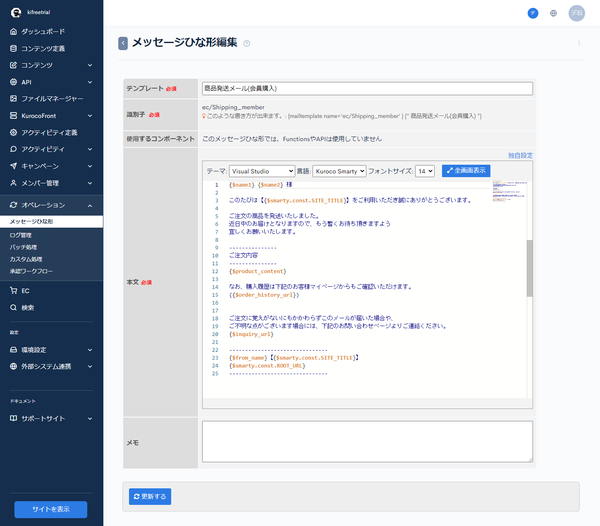
Task: Open ダッシュボード menu item
Action: click(x=43, y=31)
